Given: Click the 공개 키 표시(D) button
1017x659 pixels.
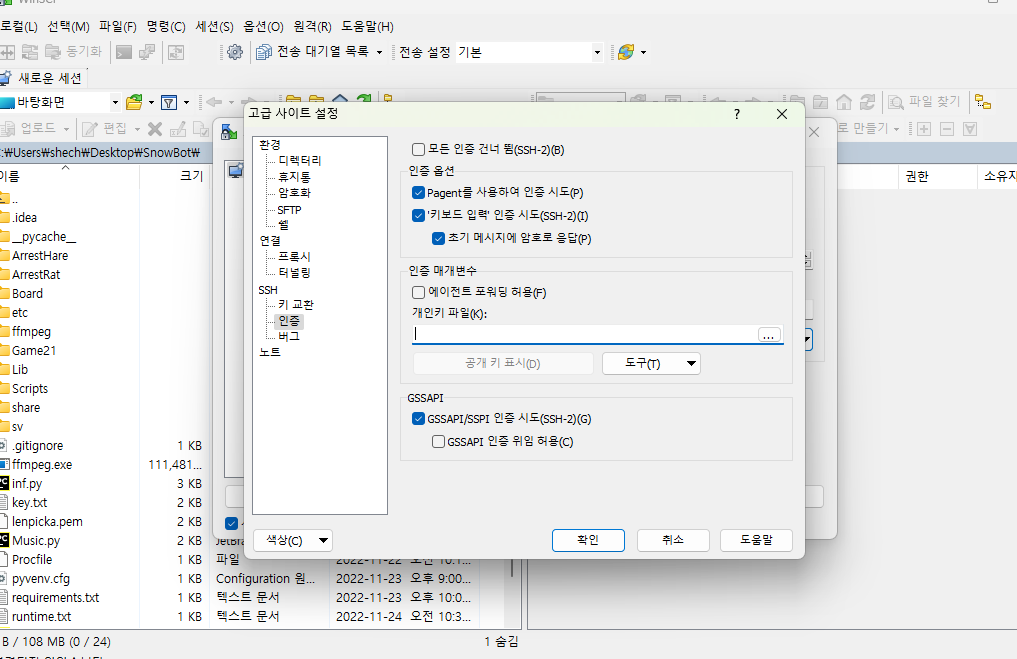Looking at the screenshot, I should (x=503, y=363).
